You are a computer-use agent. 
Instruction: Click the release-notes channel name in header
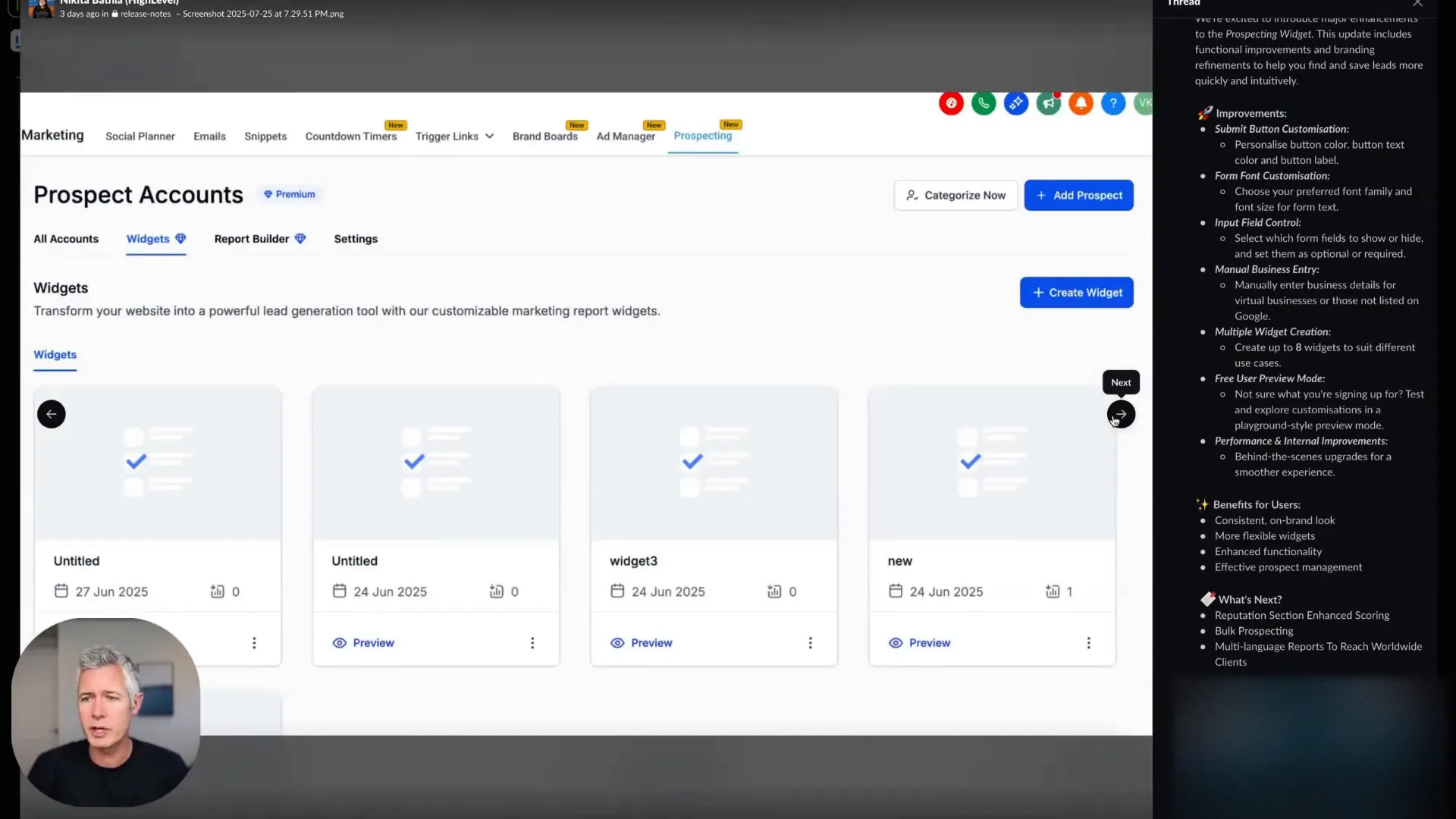tap(145, 14)
